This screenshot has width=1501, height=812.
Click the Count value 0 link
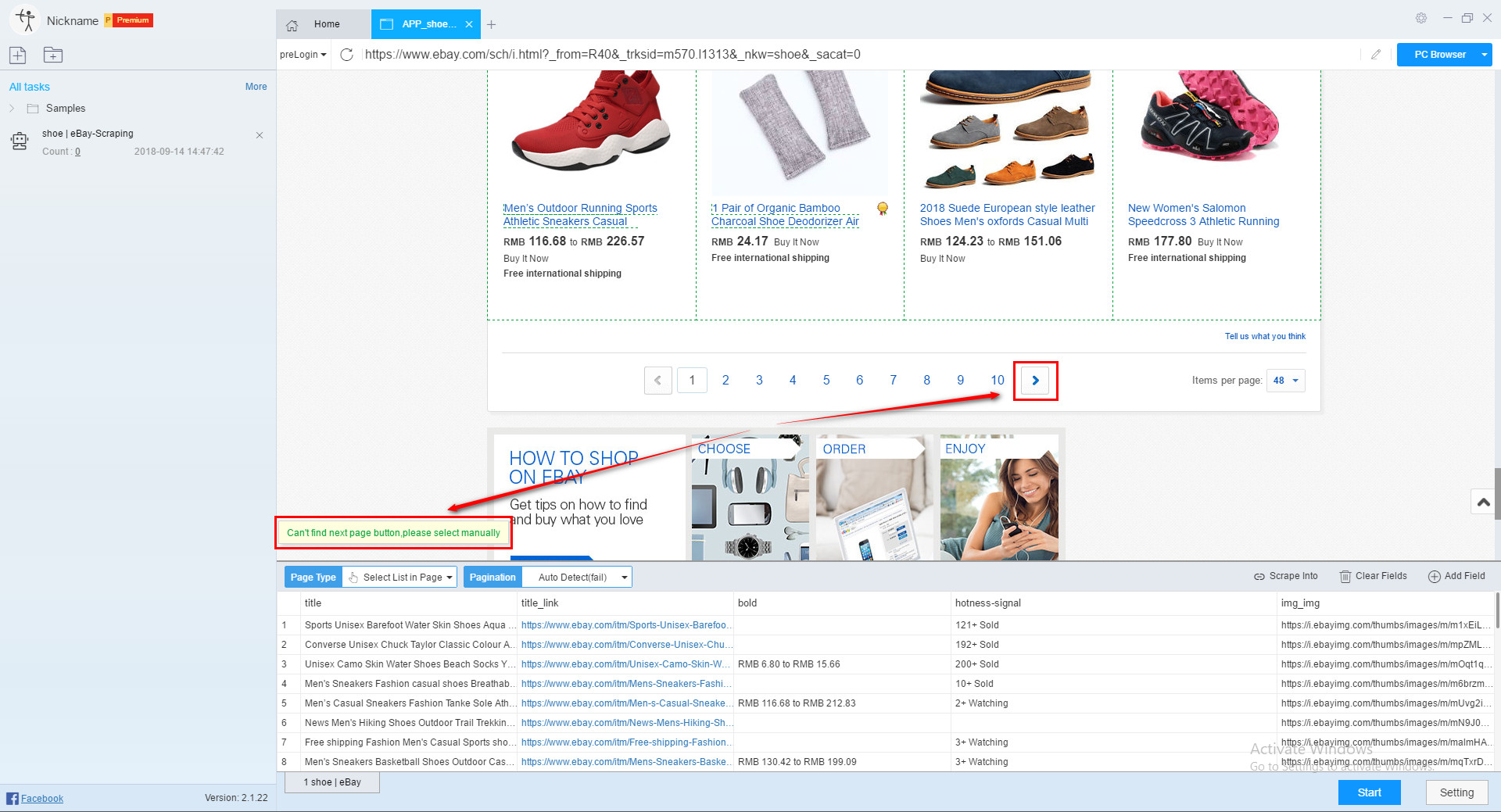[77, 152]
